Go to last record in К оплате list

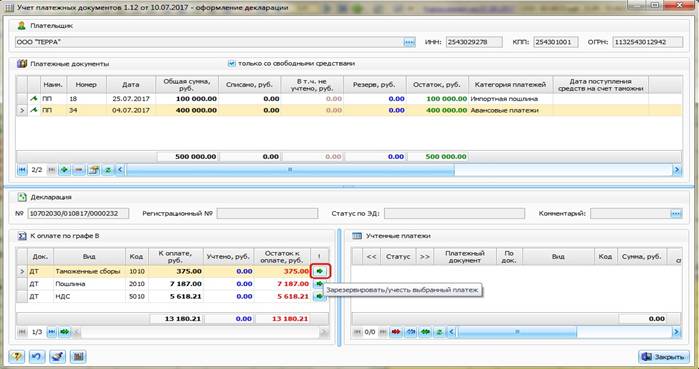pos(52,332)
